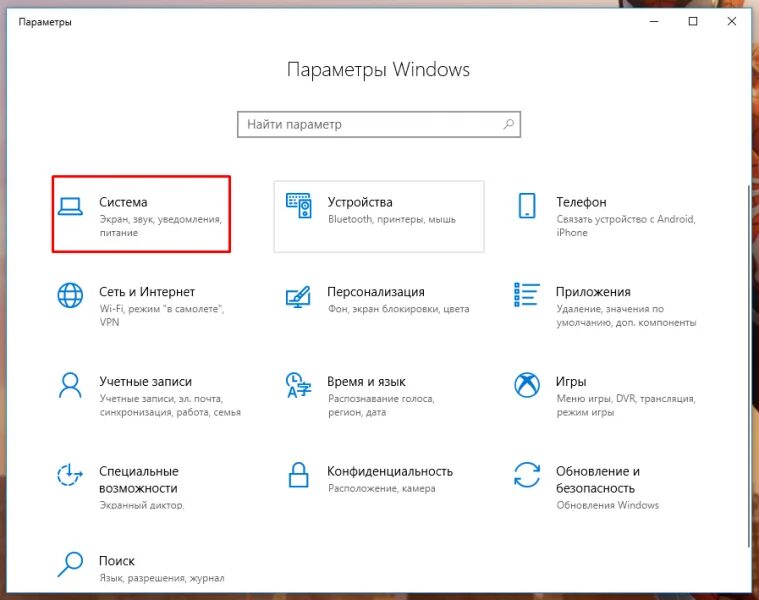Select the Обновление и безопасность heading

point(598,480)
